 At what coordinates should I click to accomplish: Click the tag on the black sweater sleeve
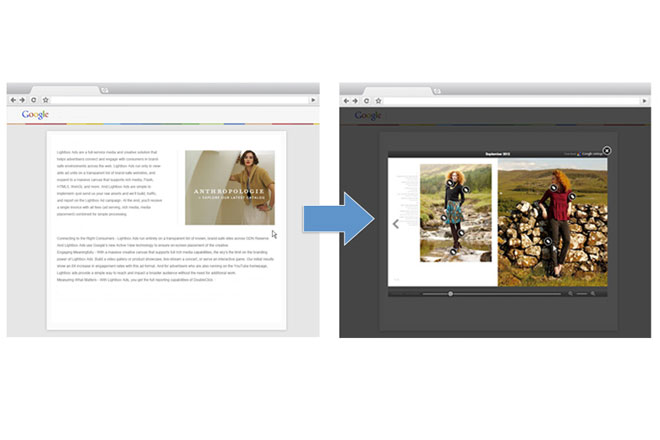point(466,190)
